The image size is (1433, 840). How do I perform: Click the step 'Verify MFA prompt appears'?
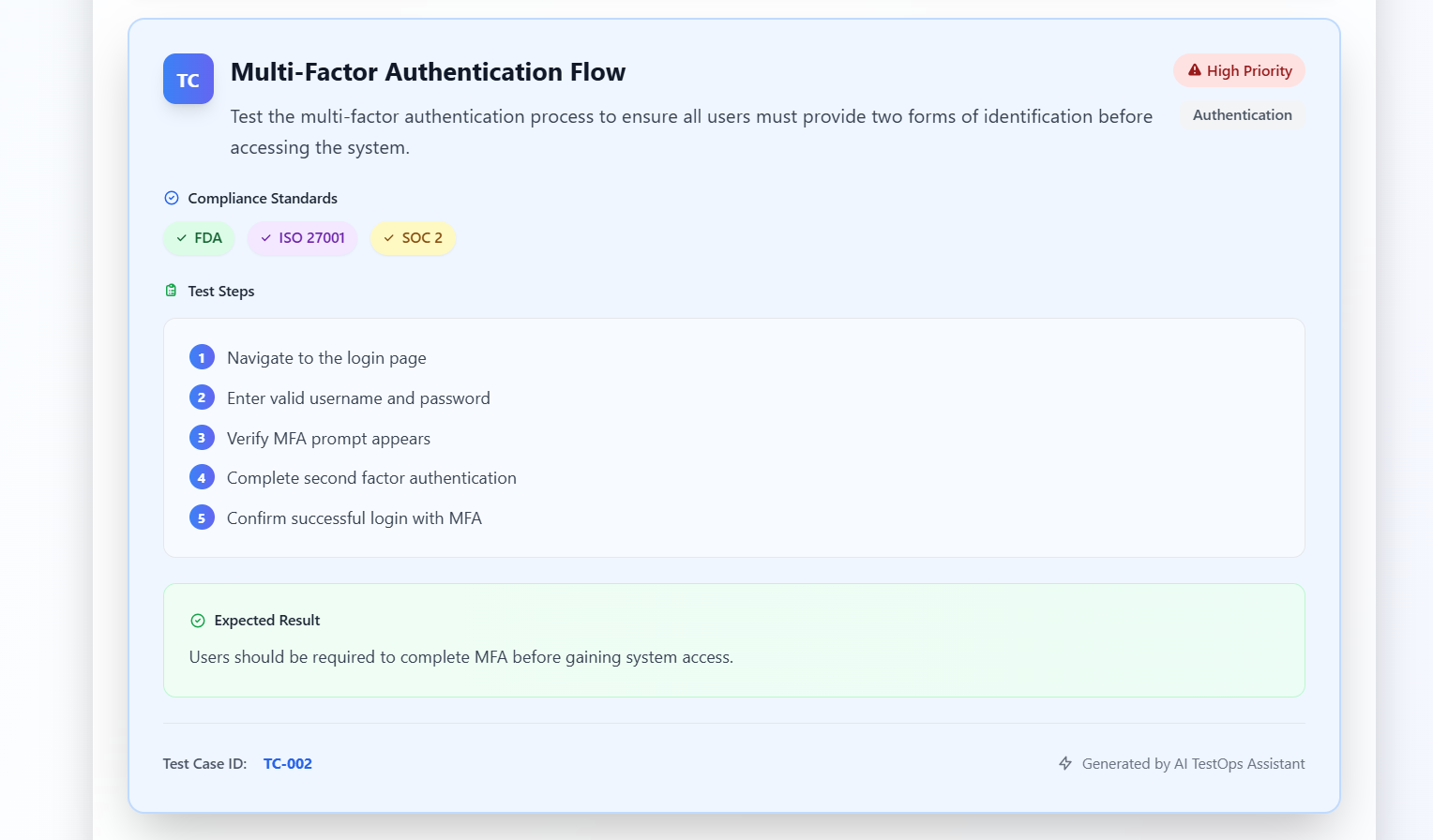tap(328, 439)
